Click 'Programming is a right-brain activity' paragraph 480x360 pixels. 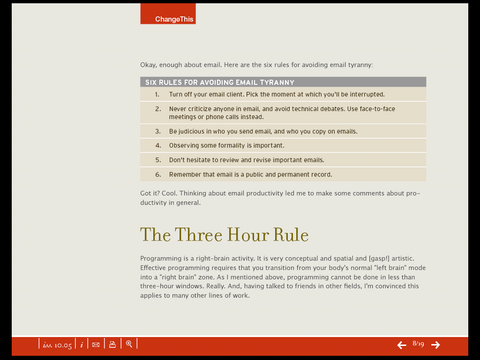coord(283,277)
